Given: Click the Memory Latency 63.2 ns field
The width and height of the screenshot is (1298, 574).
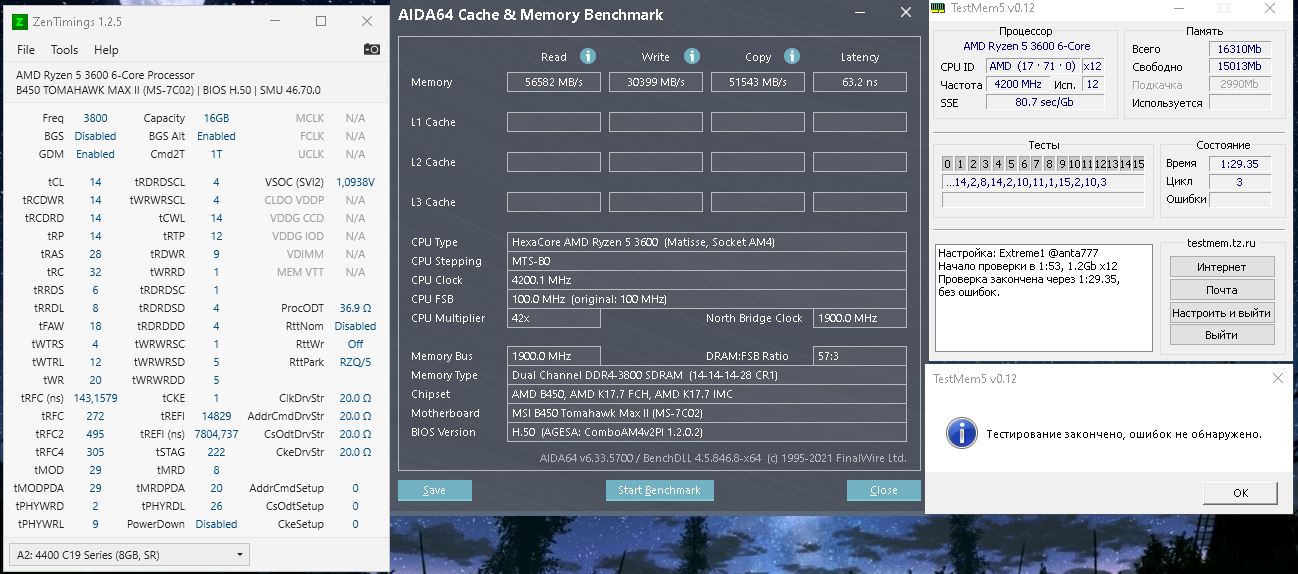Looking at the screenshot, I should pyautogui.click(x=860, y=82).
